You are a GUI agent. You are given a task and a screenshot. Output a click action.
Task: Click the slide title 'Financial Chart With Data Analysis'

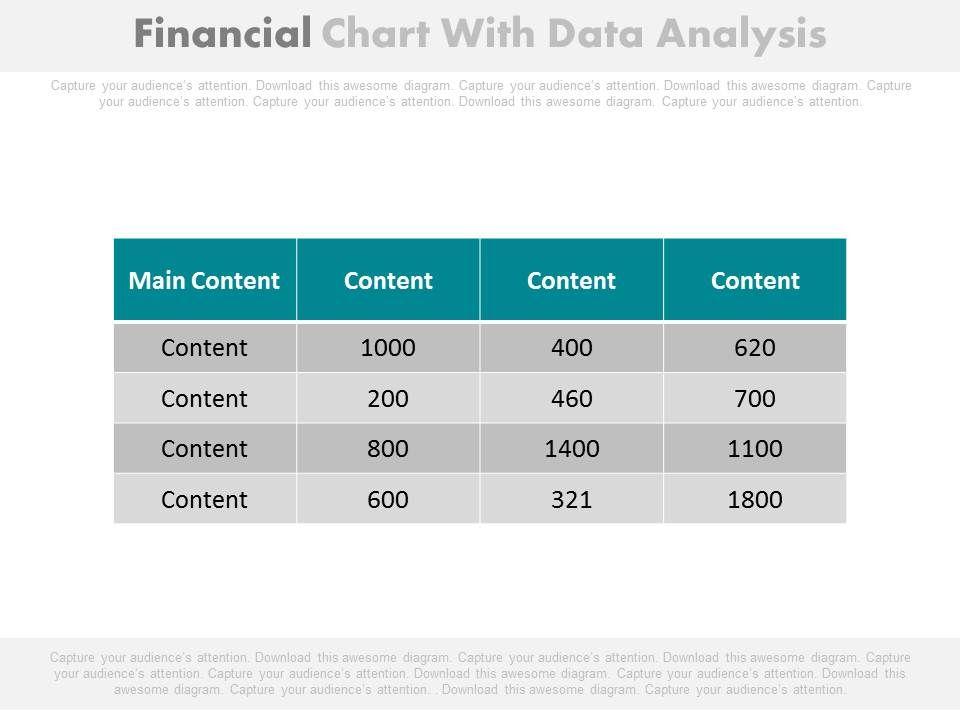pyautogui.click(x=480, y=35)
